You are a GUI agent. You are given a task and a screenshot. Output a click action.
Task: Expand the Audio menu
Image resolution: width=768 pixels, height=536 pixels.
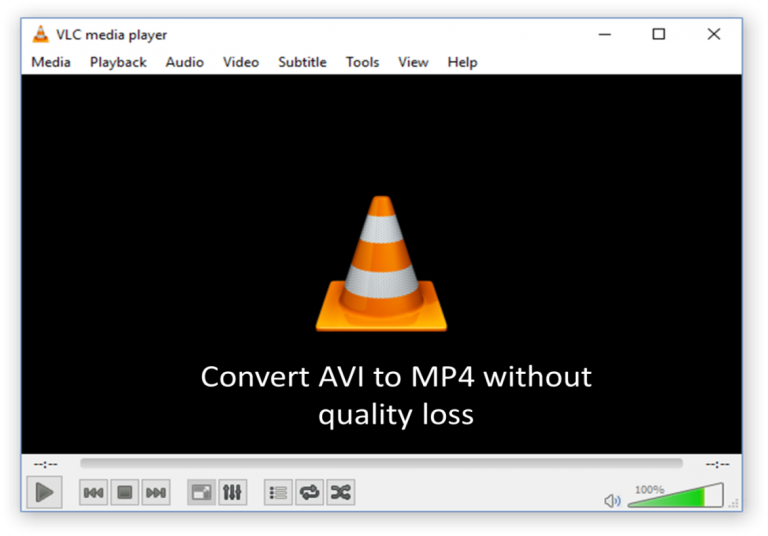pos(184,62)
